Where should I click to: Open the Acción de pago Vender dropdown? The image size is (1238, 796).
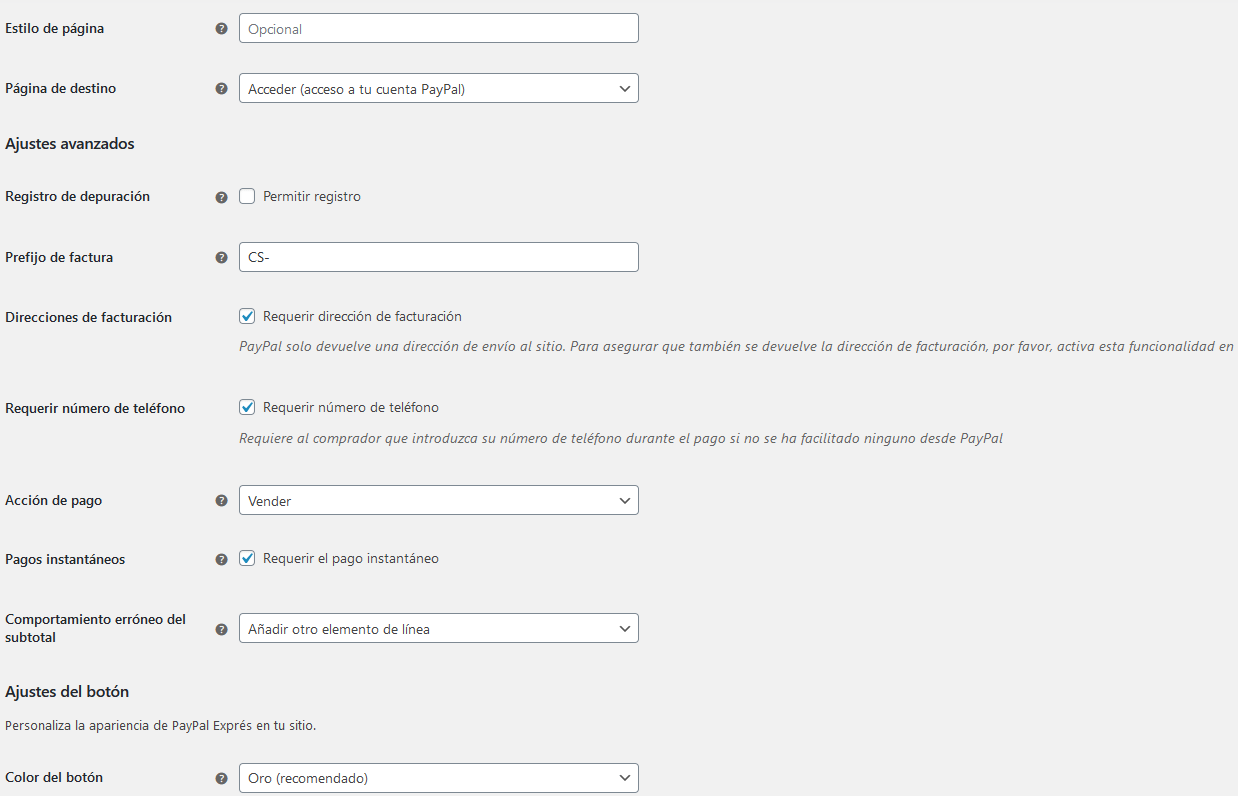coord(438,500)
